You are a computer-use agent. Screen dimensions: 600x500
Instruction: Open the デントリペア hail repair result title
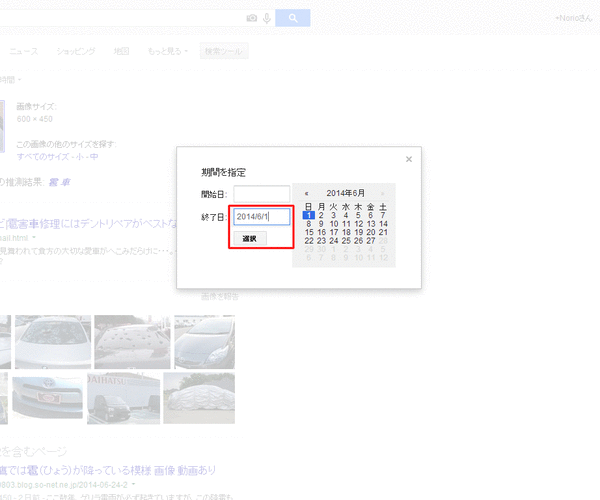pyautogui.click(x=89, y=224)
